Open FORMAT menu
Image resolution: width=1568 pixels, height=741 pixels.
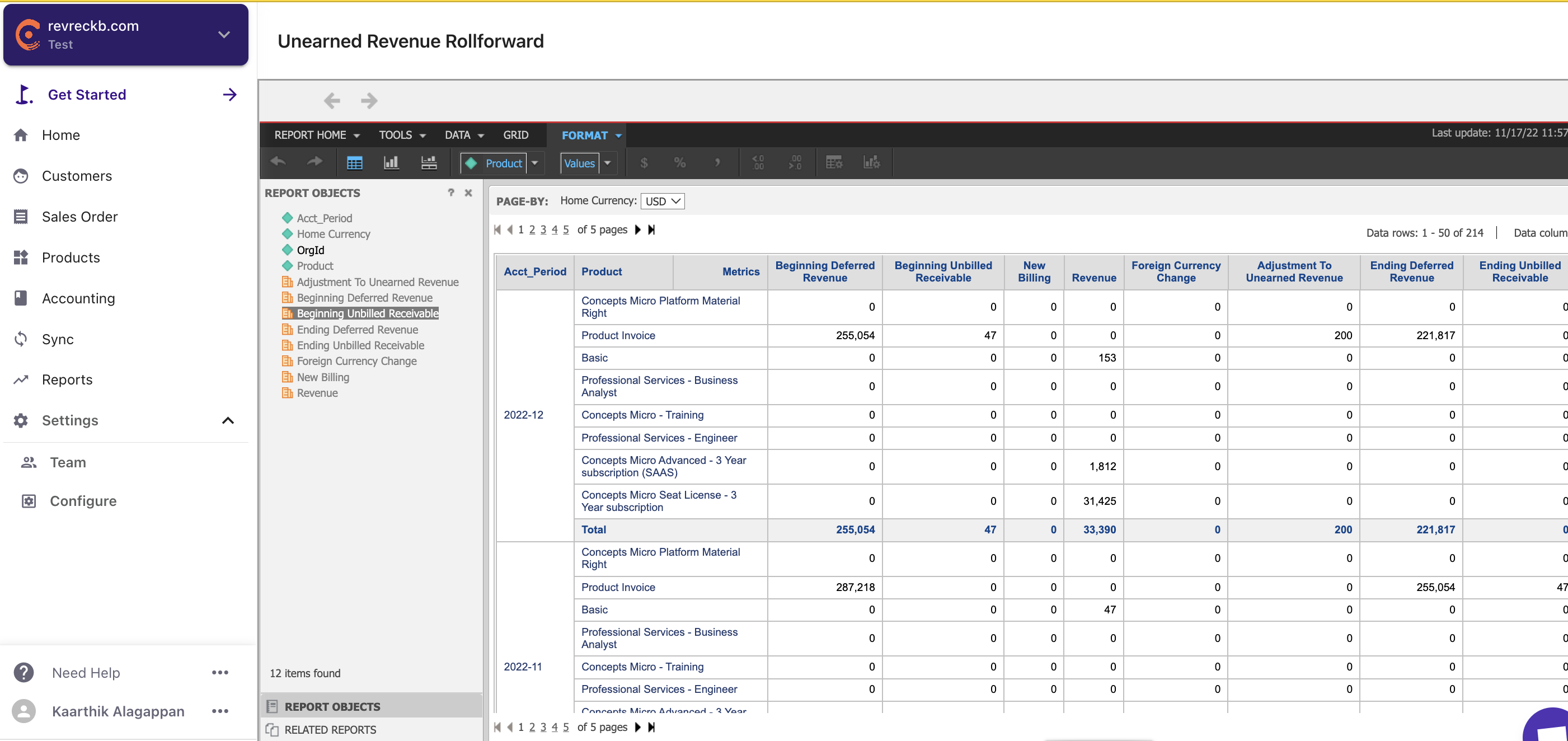591,135
